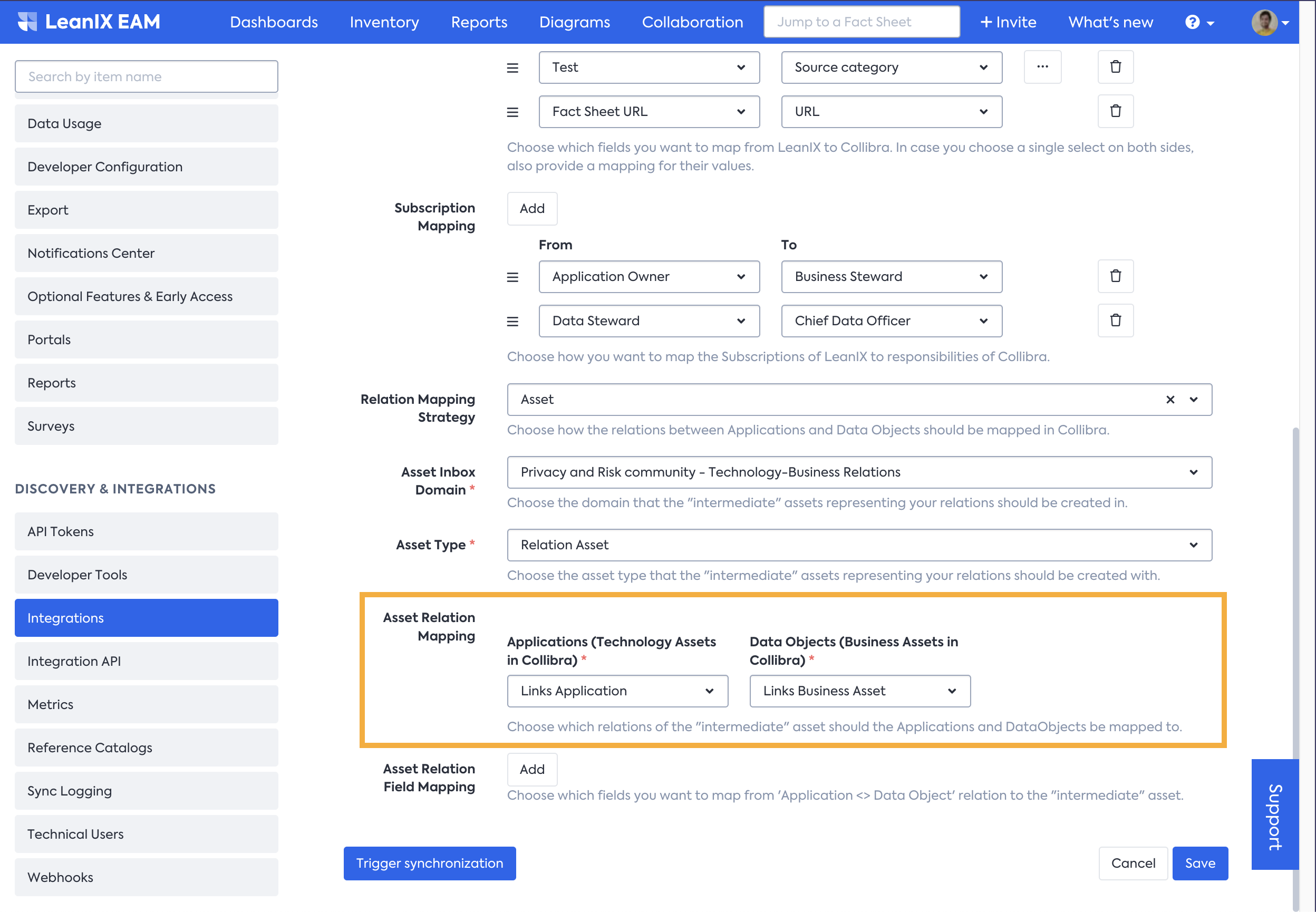
Task: Remove the Application Owner subscription mapping
Action: 1115,277
